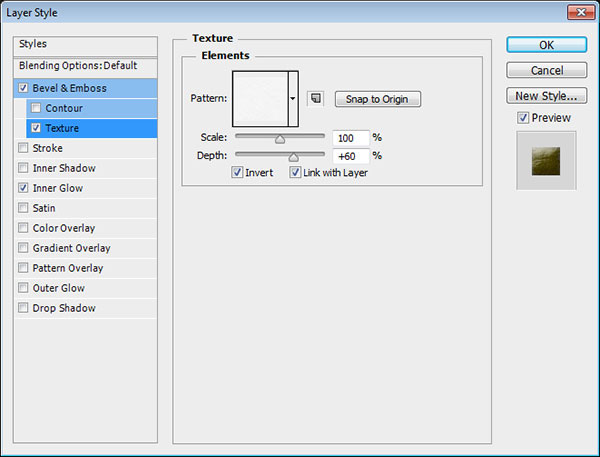Select the Texture settings label
The height and width of the screenshot is (457, 600).
pyautogui.click(x=62, y=128)
